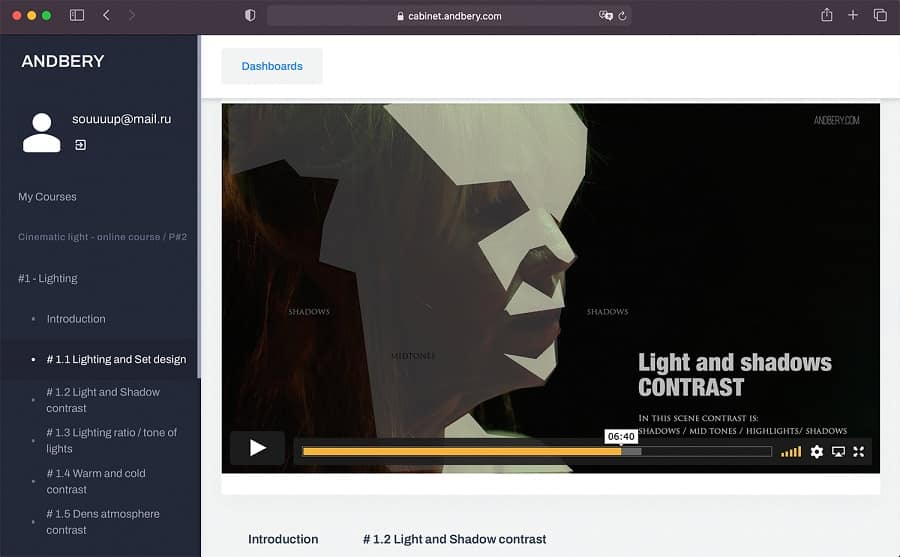
Task: Select # 1.1 Lighting and Set design
Action: [117, 359]
